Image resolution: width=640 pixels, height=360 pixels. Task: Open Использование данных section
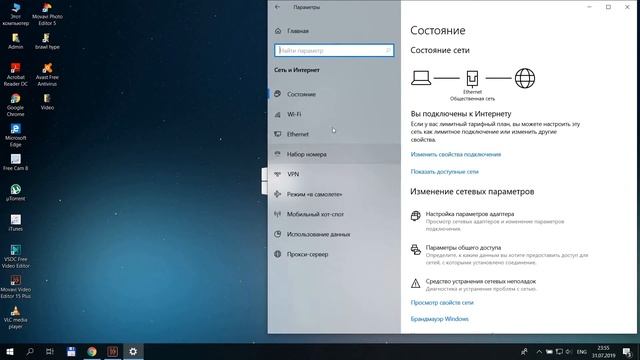pyautogui.click(x=334, y=234)
